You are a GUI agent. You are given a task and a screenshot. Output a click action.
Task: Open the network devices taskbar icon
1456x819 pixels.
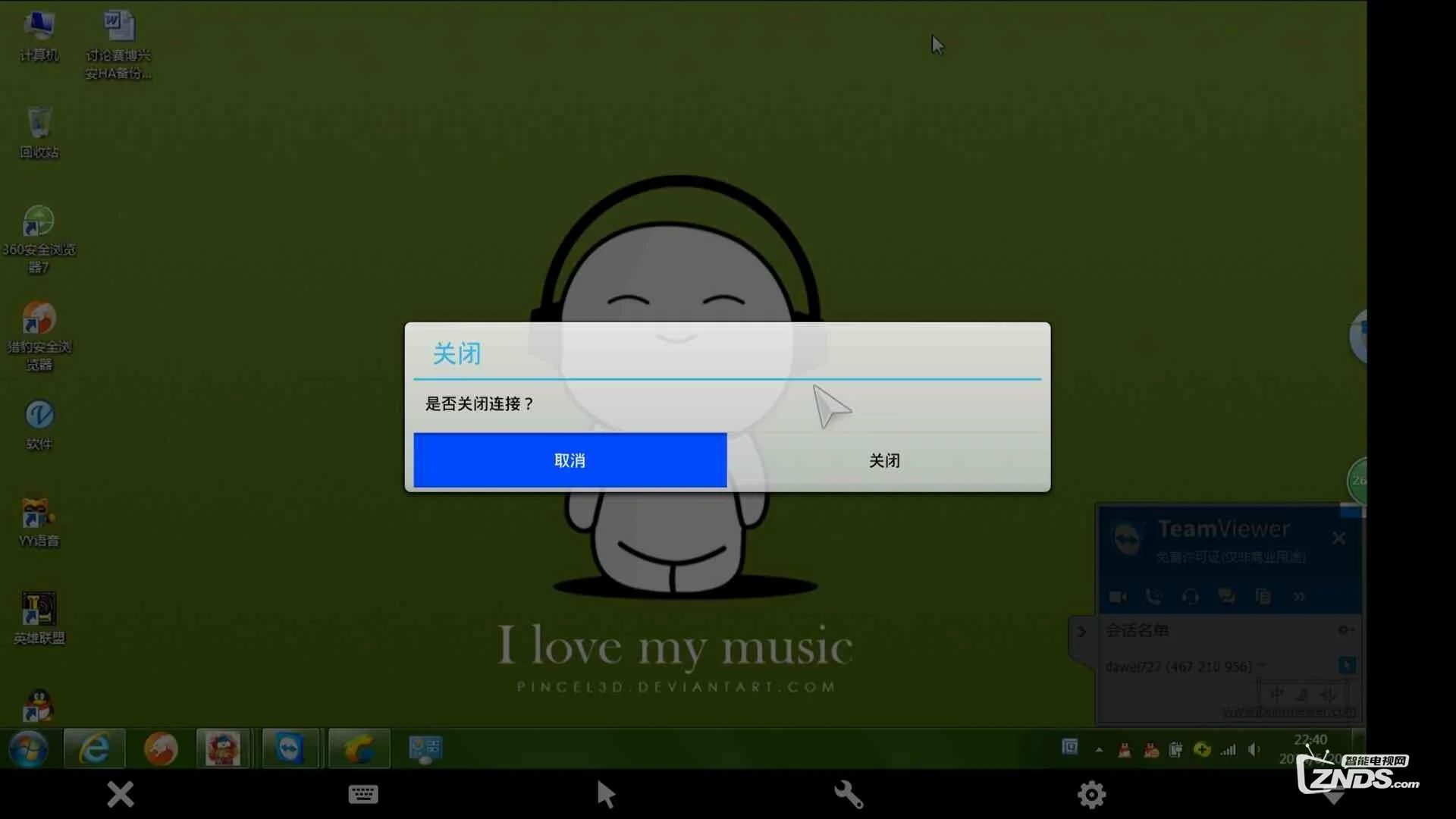click(x=425, y=749)
